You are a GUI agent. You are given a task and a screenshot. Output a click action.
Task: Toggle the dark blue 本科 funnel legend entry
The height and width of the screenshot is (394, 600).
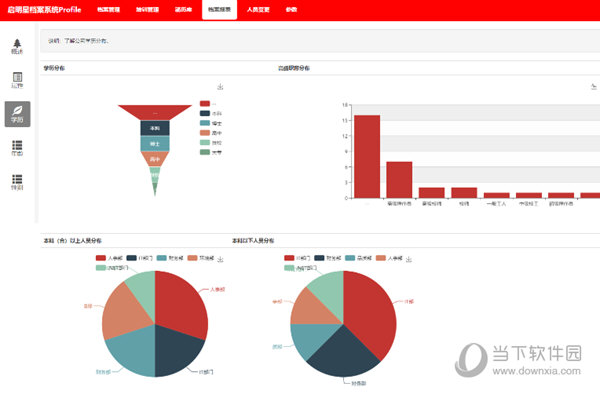click(210, 113)
